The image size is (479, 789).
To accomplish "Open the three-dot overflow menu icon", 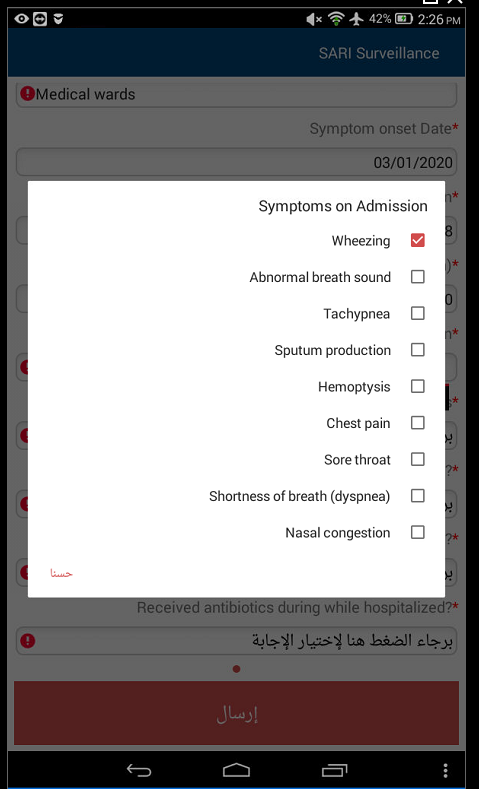I will 445,770.
